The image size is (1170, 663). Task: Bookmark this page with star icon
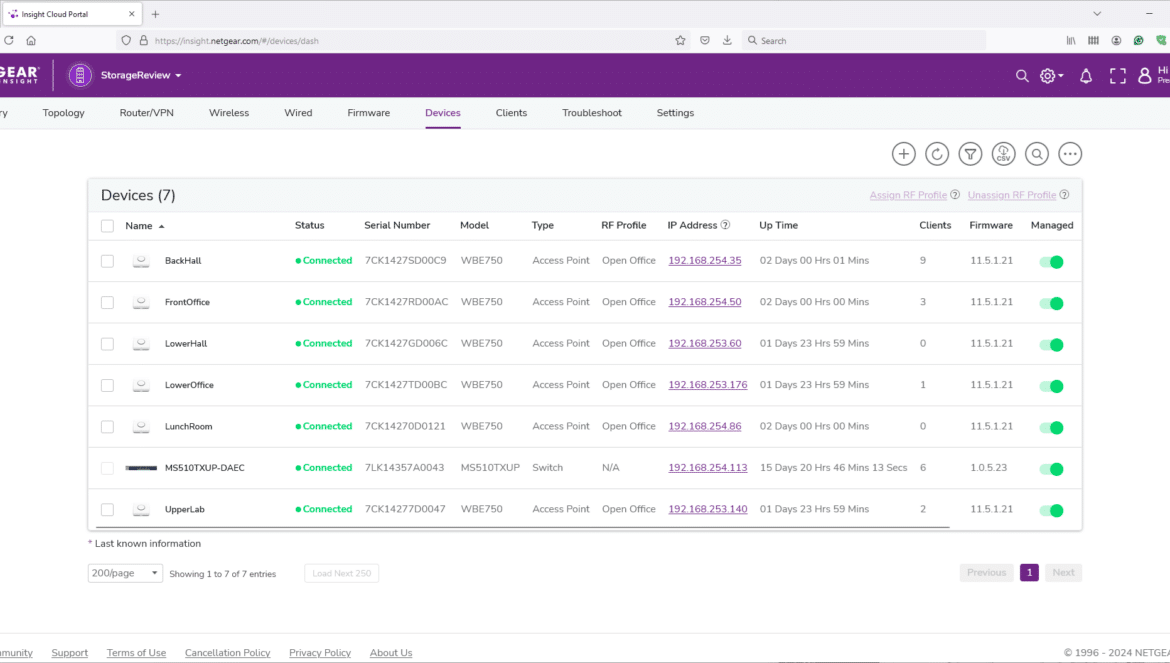(x=680, y=40)
